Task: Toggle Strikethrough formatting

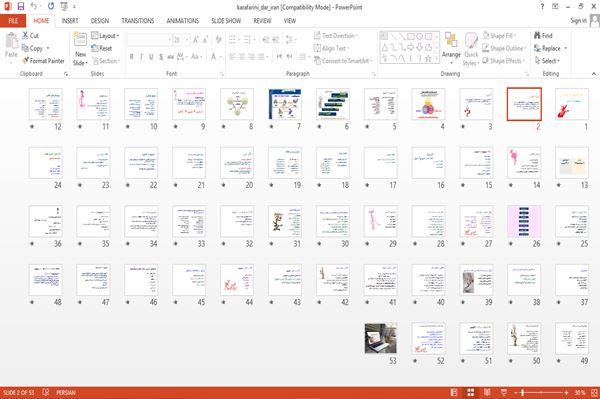Action: coord(171,57)
